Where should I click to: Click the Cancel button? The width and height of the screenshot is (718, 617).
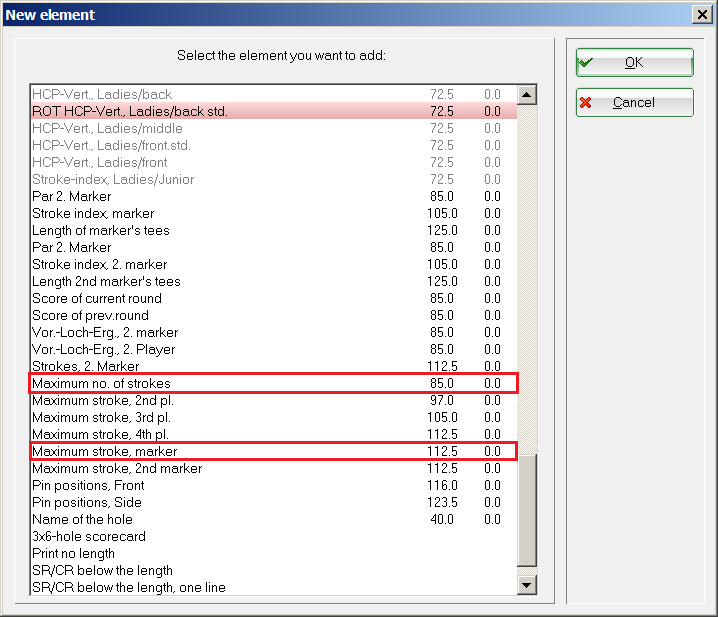(634, 102)
